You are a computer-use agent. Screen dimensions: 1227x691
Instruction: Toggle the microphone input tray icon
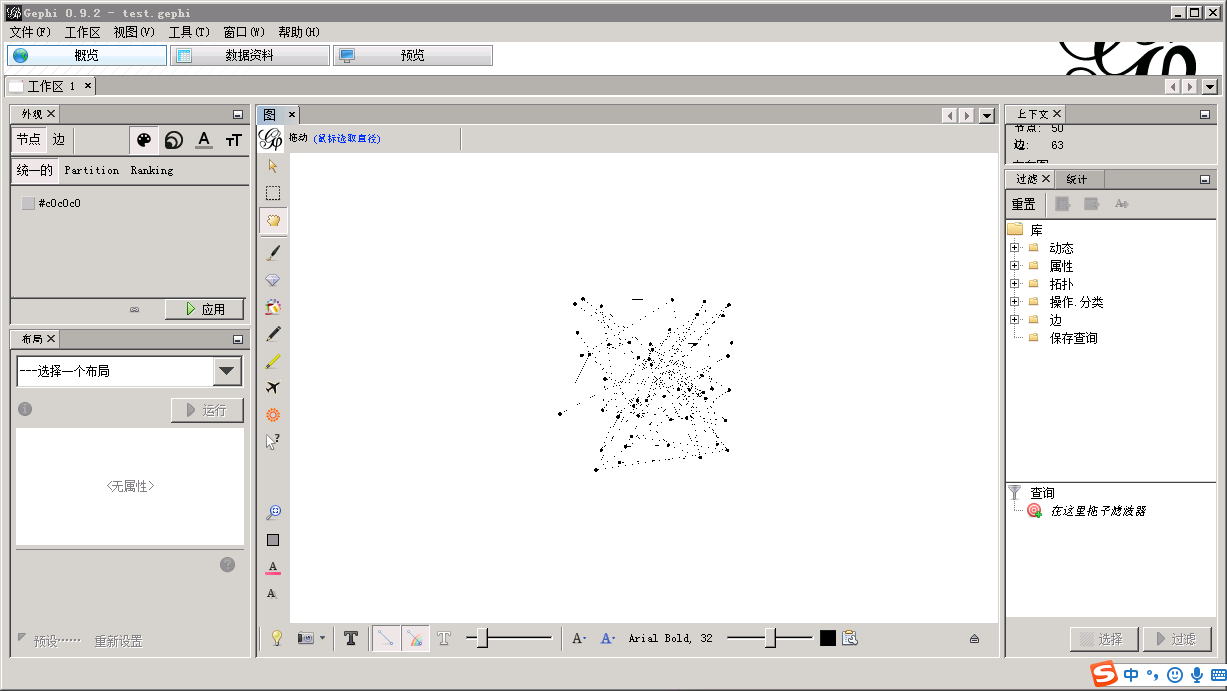click(x=1197, y=675)
